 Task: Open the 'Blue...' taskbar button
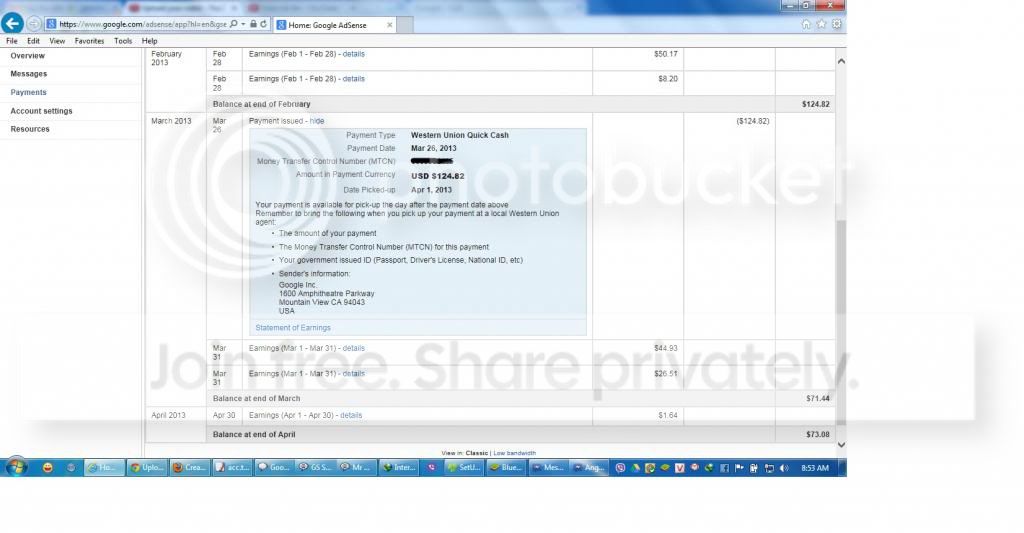coord(506,468)
